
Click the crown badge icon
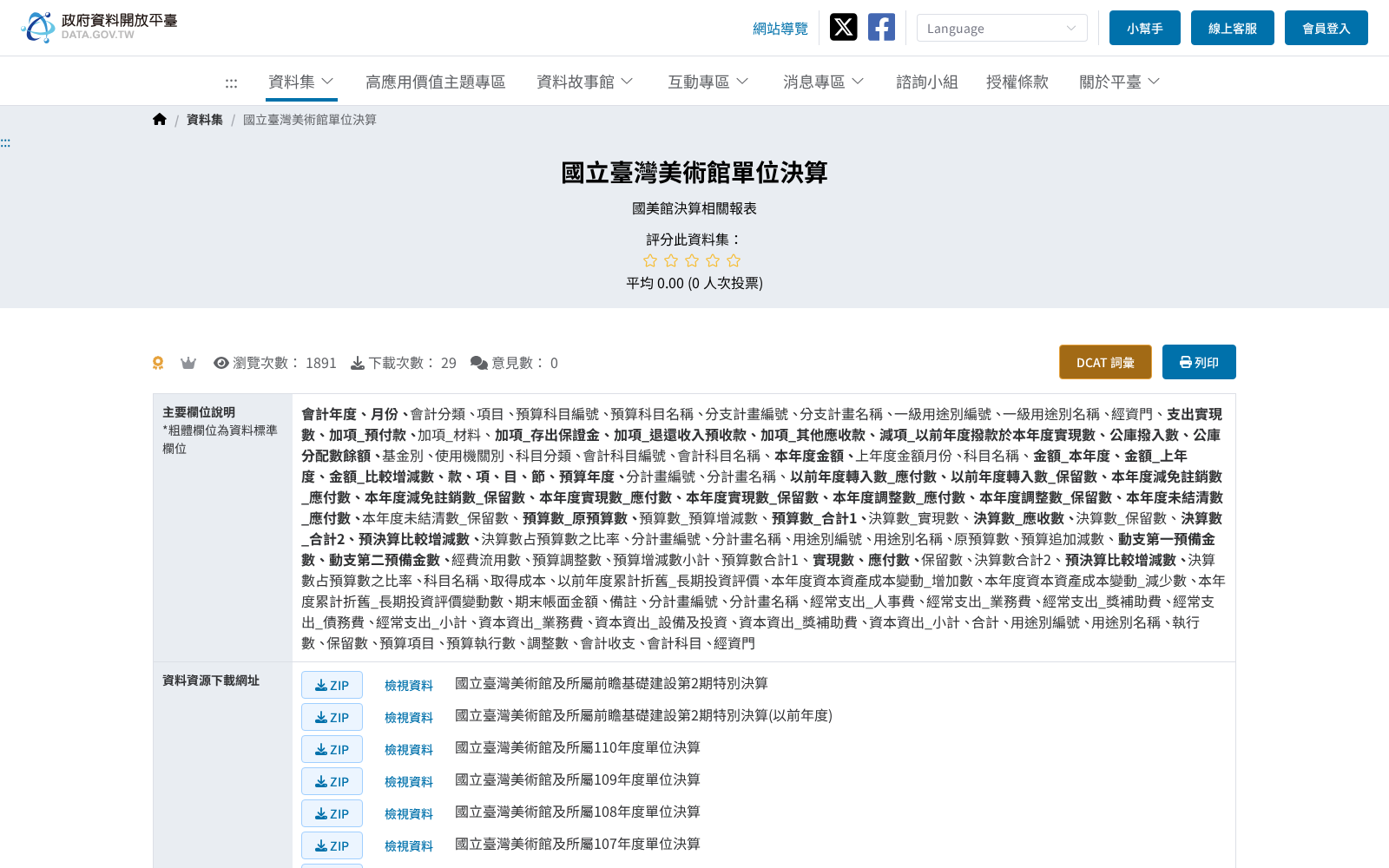(x=188, y=363)
